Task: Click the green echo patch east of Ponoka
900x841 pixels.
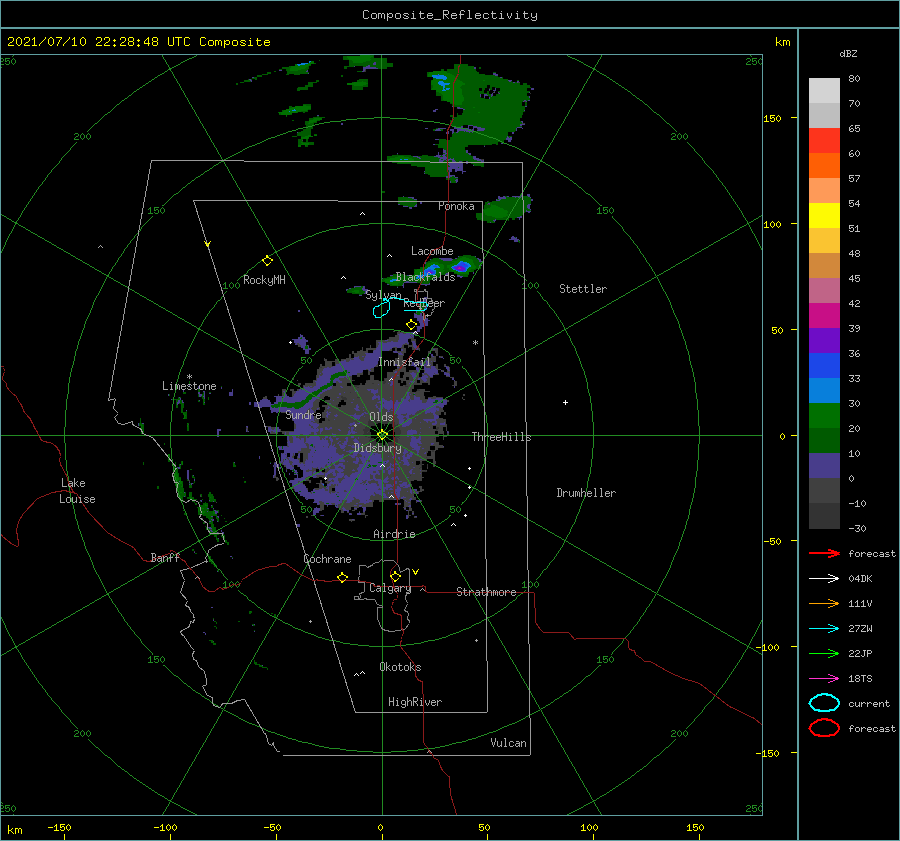Action: point(506,208)
